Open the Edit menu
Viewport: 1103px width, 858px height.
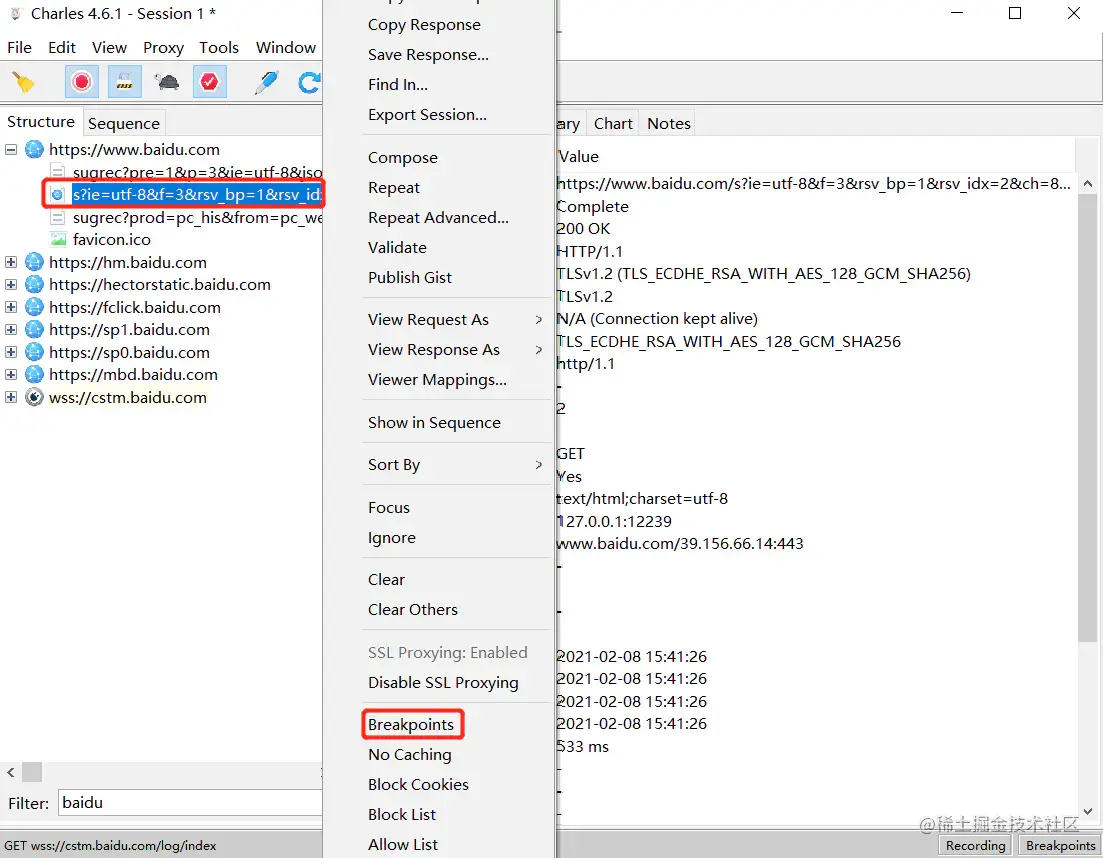click(62, 47)
